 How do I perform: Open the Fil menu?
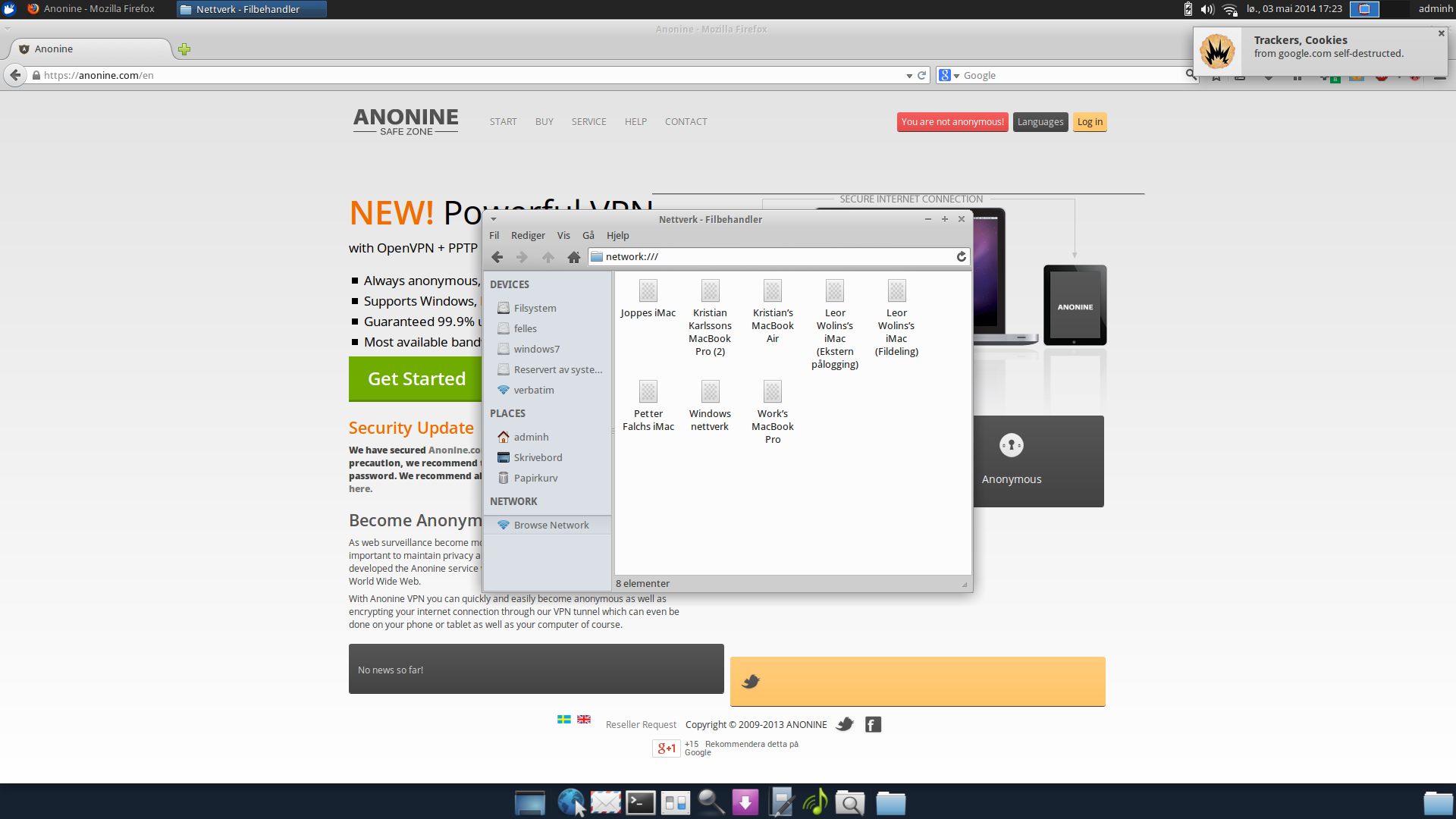point(494,236)
